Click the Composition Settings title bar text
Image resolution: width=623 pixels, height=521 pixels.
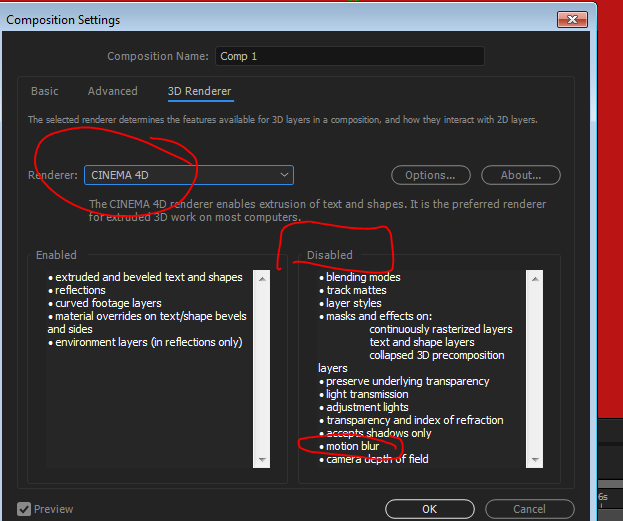63,20
